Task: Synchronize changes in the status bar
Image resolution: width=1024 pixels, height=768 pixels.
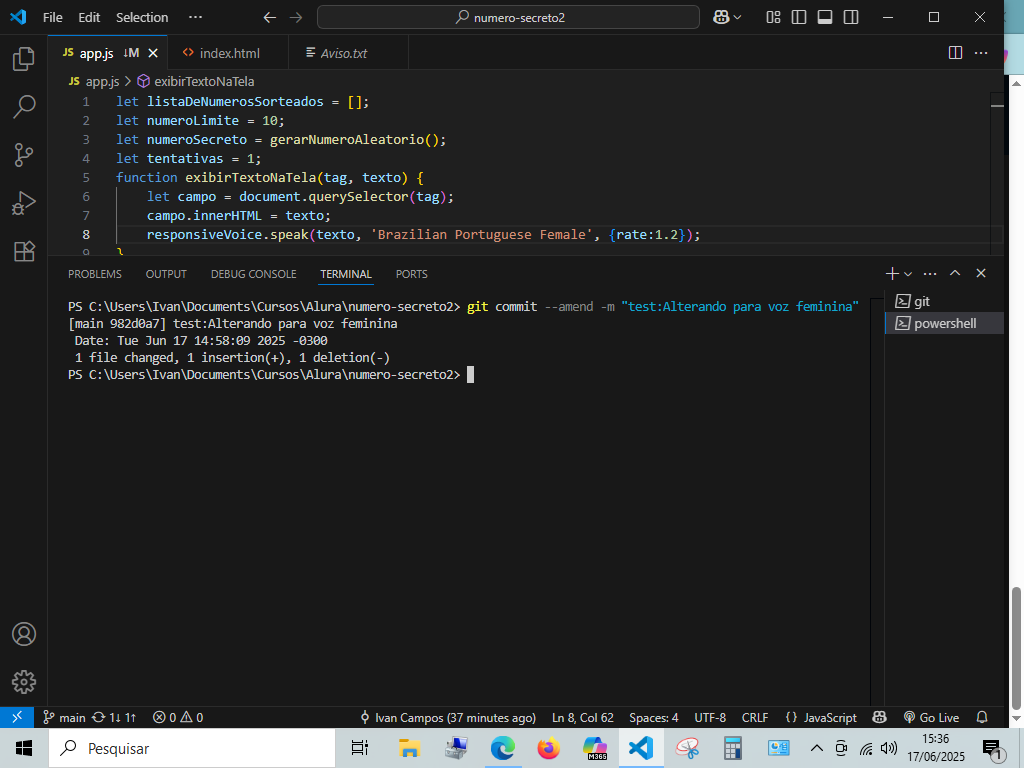Action: (114, 717)
